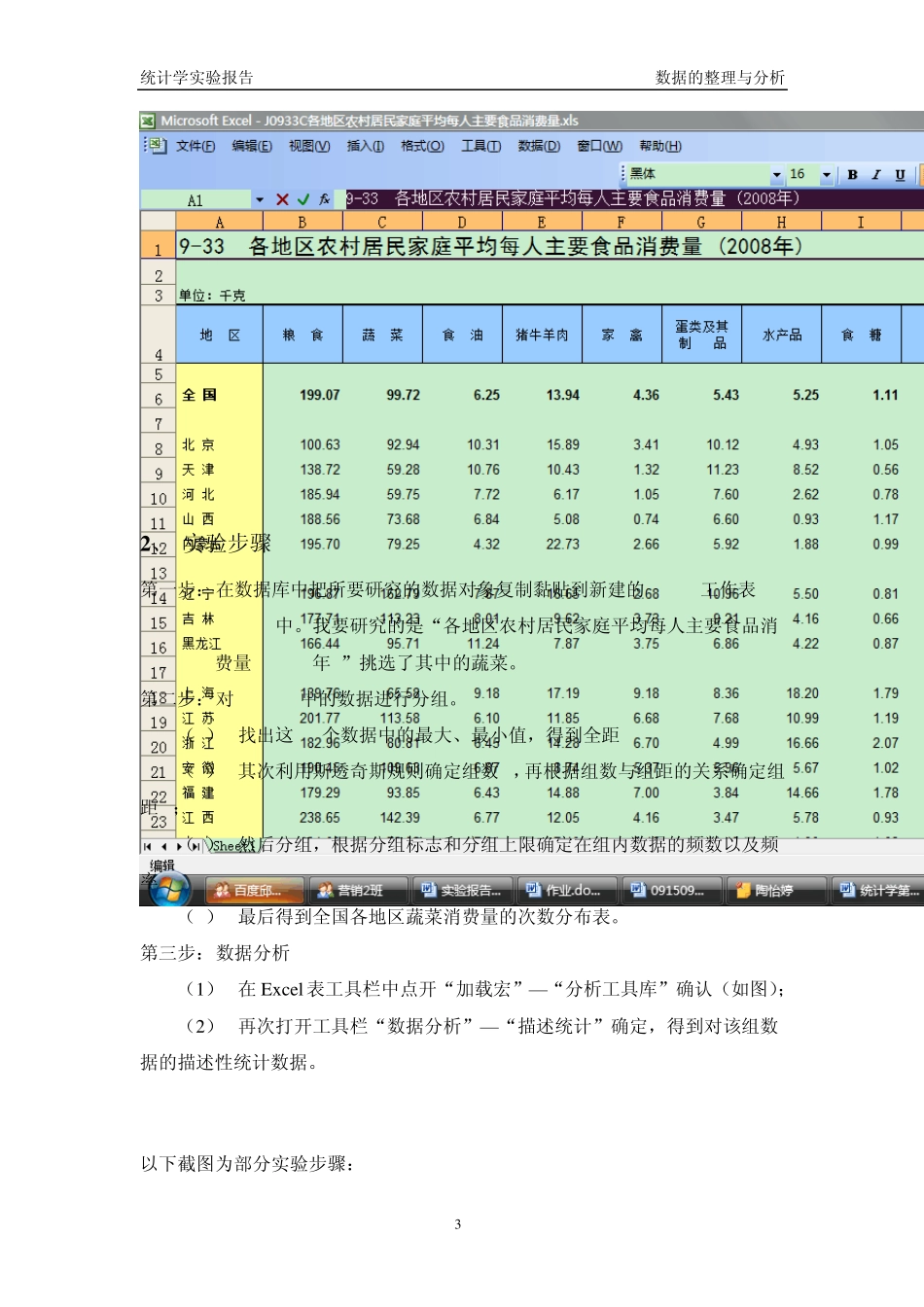
Task: Click next sheet tab navigation arrow
Action: (179, 846)
